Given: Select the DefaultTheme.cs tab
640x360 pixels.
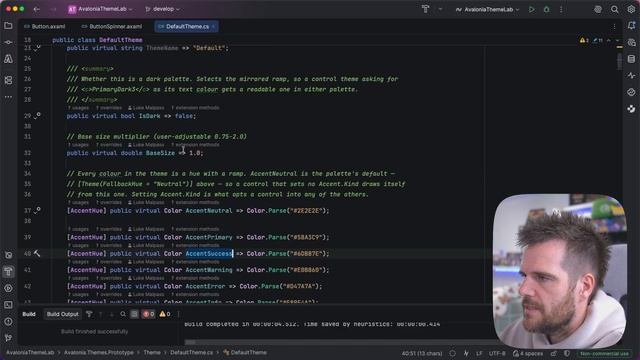Looking at the screenshot, I should (x=187, y=27).
